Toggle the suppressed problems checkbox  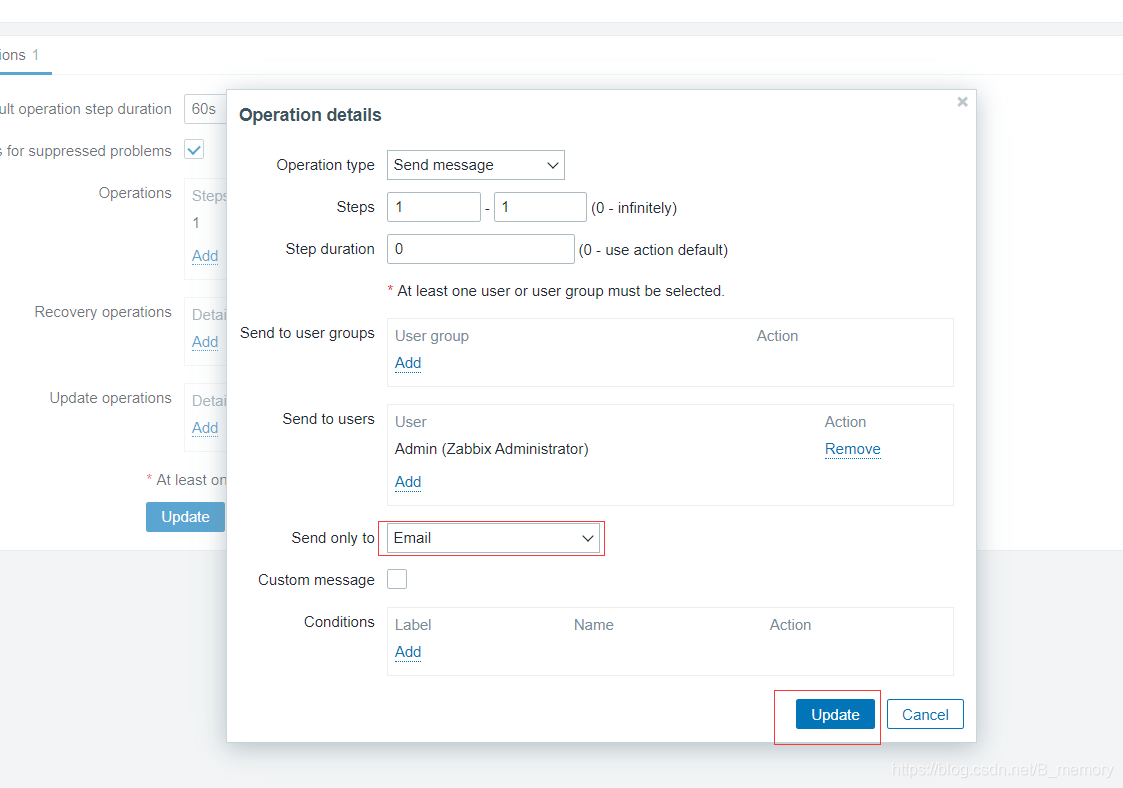point(194,150)
